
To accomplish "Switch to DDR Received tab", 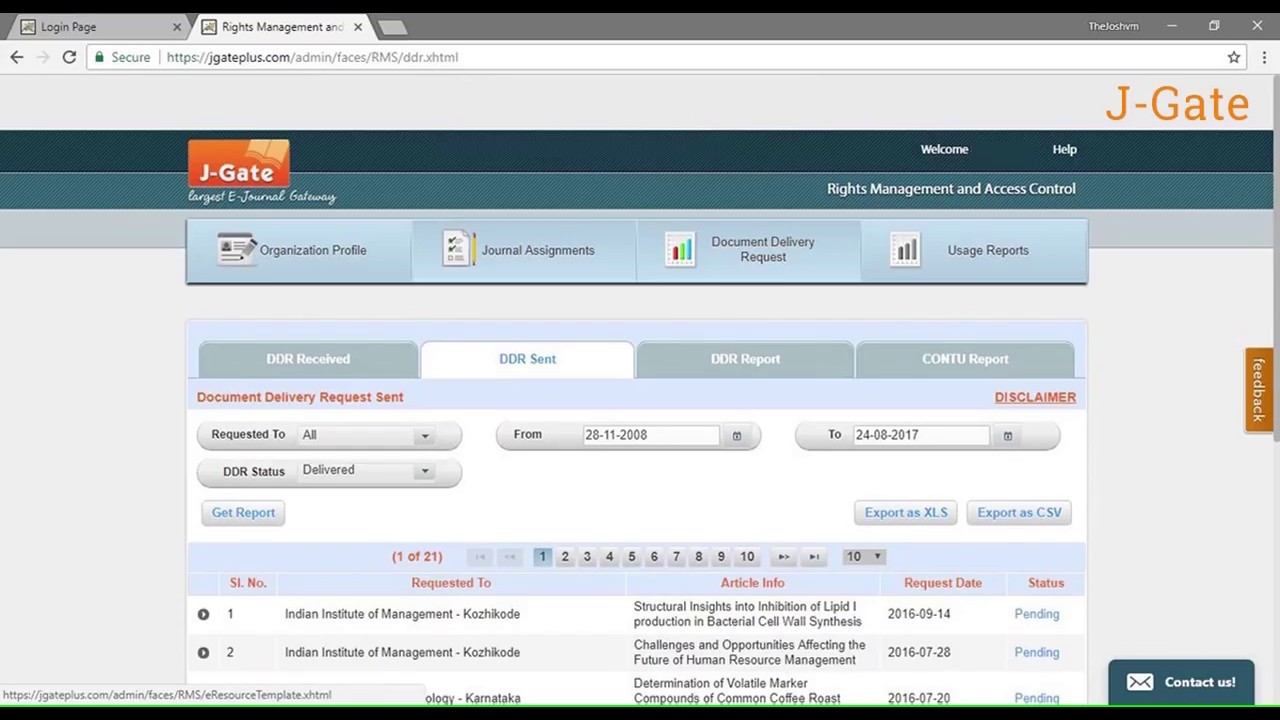I will (308, 359).
